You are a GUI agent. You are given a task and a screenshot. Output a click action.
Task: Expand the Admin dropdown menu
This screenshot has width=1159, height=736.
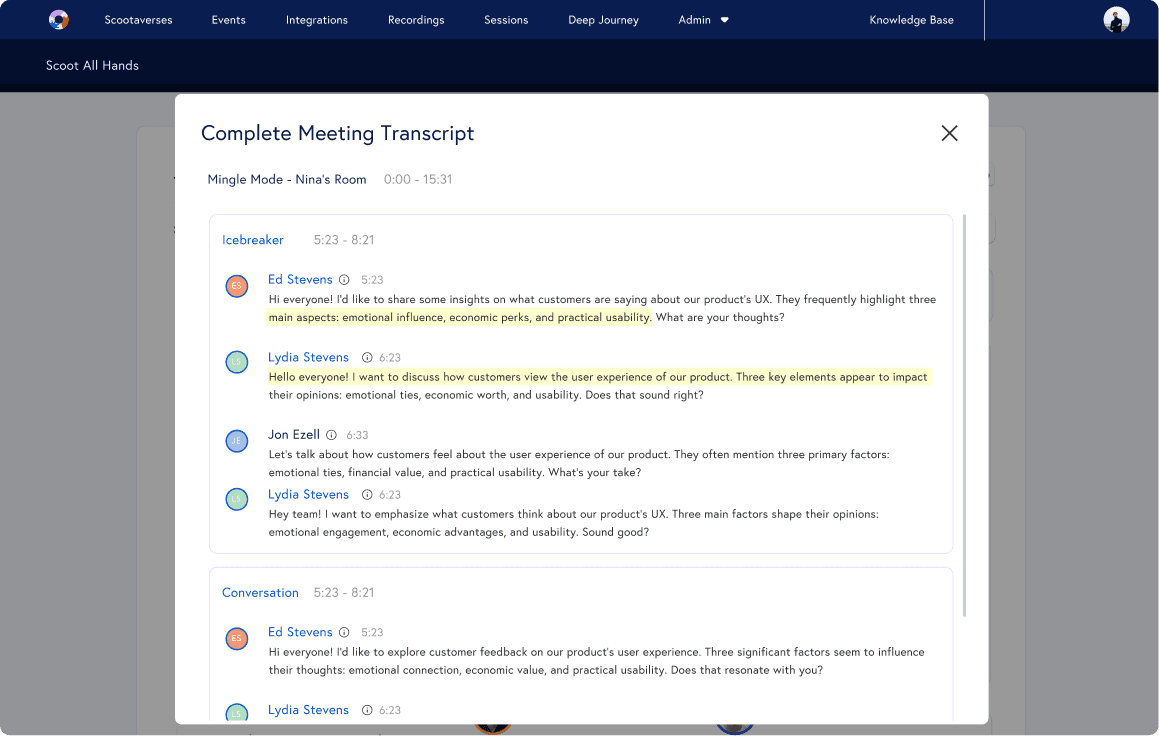coord(703,20)
